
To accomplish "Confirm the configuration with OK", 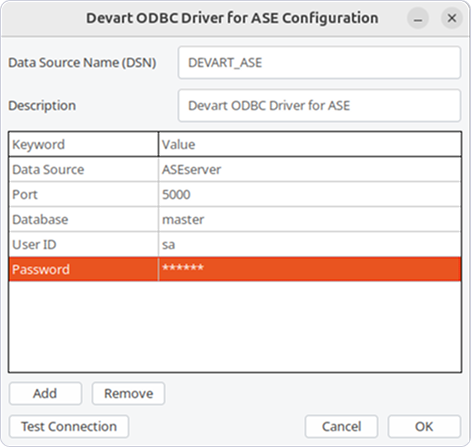I will (x=424, y=426).
